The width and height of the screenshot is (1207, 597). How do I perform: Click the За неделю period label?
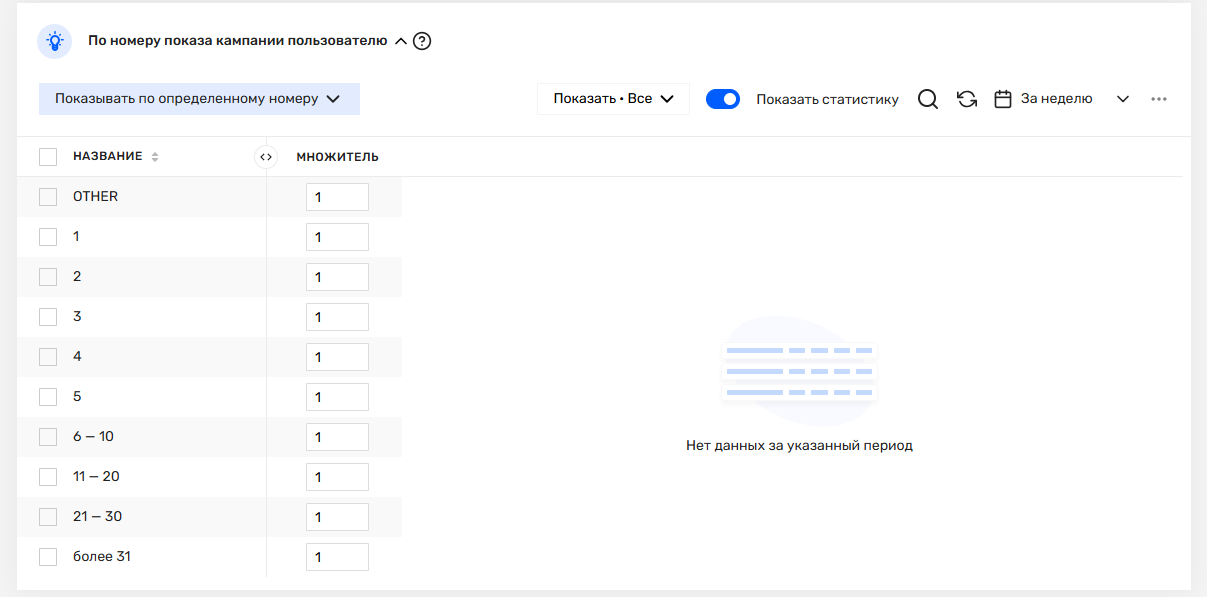1056,99
